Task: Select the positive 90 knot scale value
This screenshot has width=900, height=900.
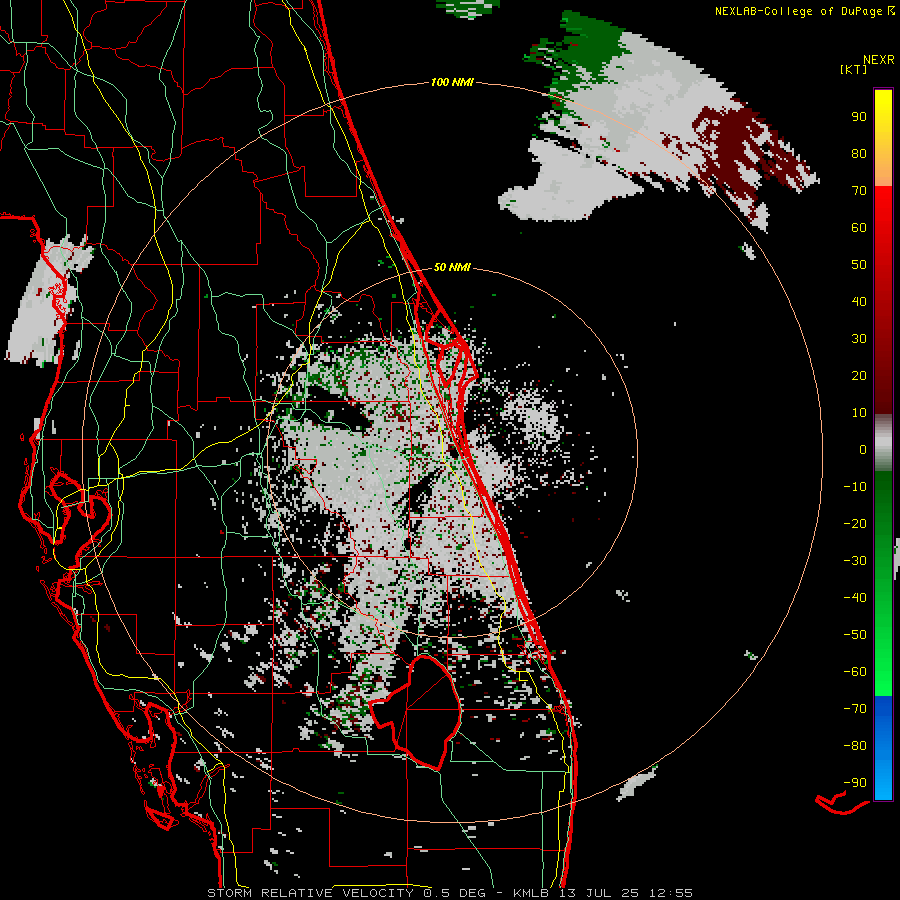Action: (x=859, y=117)
